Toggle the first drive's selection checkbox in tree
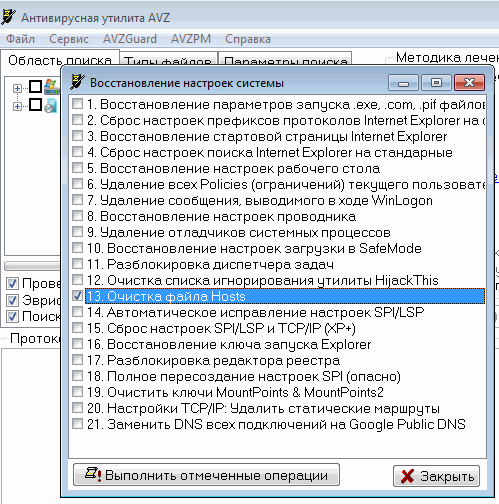 35,87
